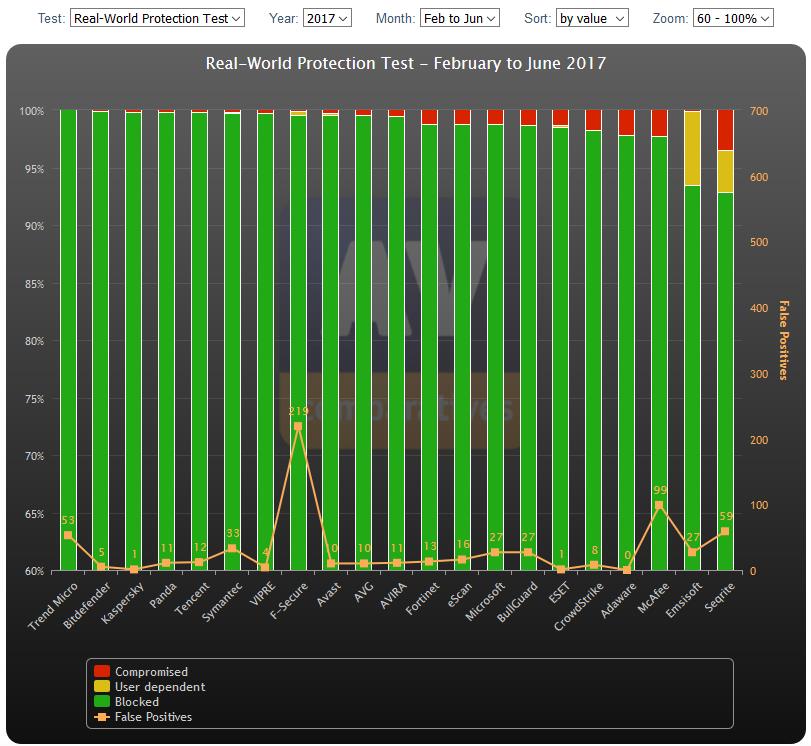Image resolution: width=811 pixels, height=746 pixels.
Task: Toggle Compromised series in the legend
Action: coord(141,672)
